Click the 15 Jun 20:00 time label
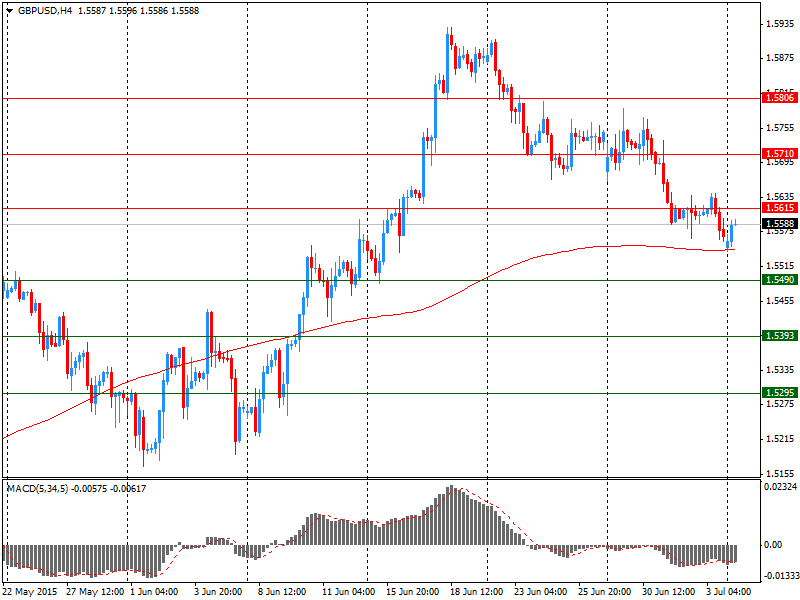The height and width of the screenshot is (600, 800). click(x=412, y=592)
